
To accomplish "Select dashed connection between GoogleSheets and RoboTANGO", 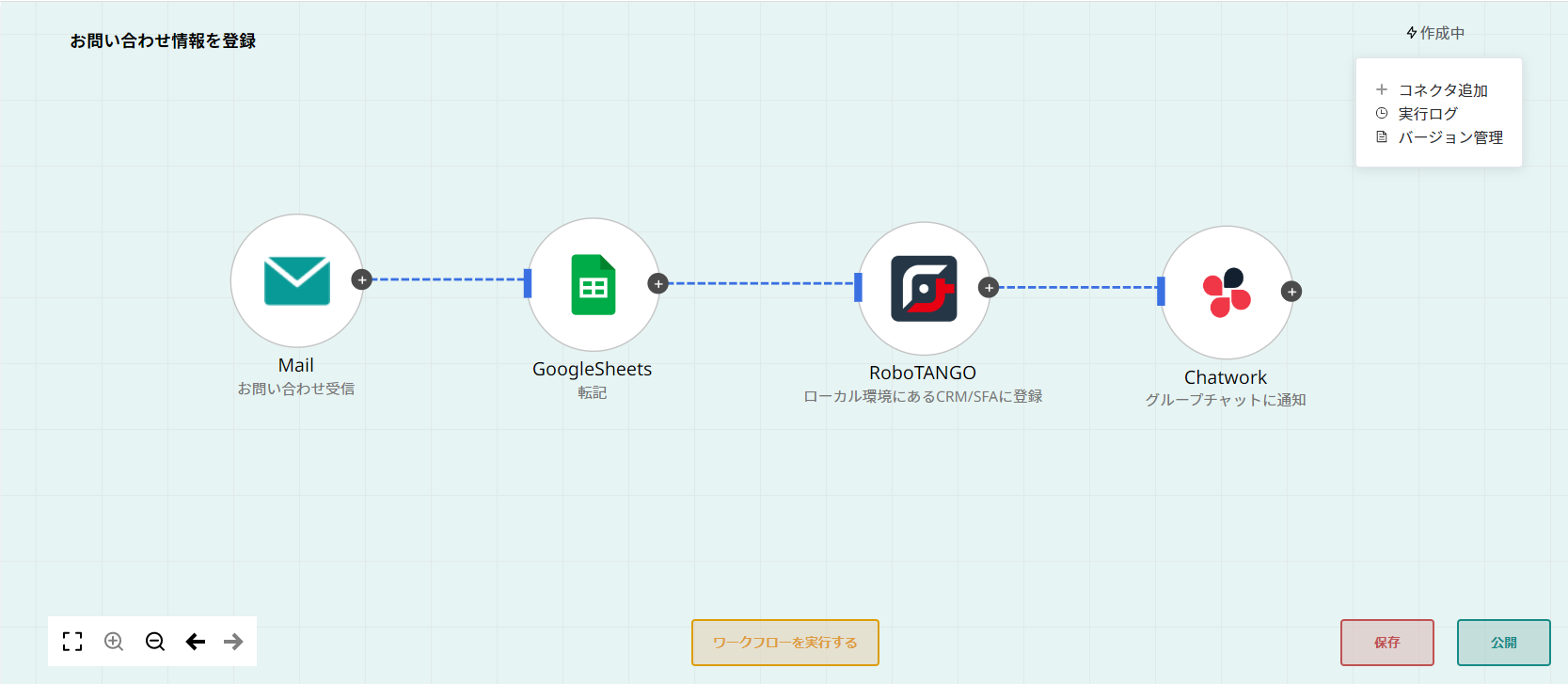I will [761, 283].
